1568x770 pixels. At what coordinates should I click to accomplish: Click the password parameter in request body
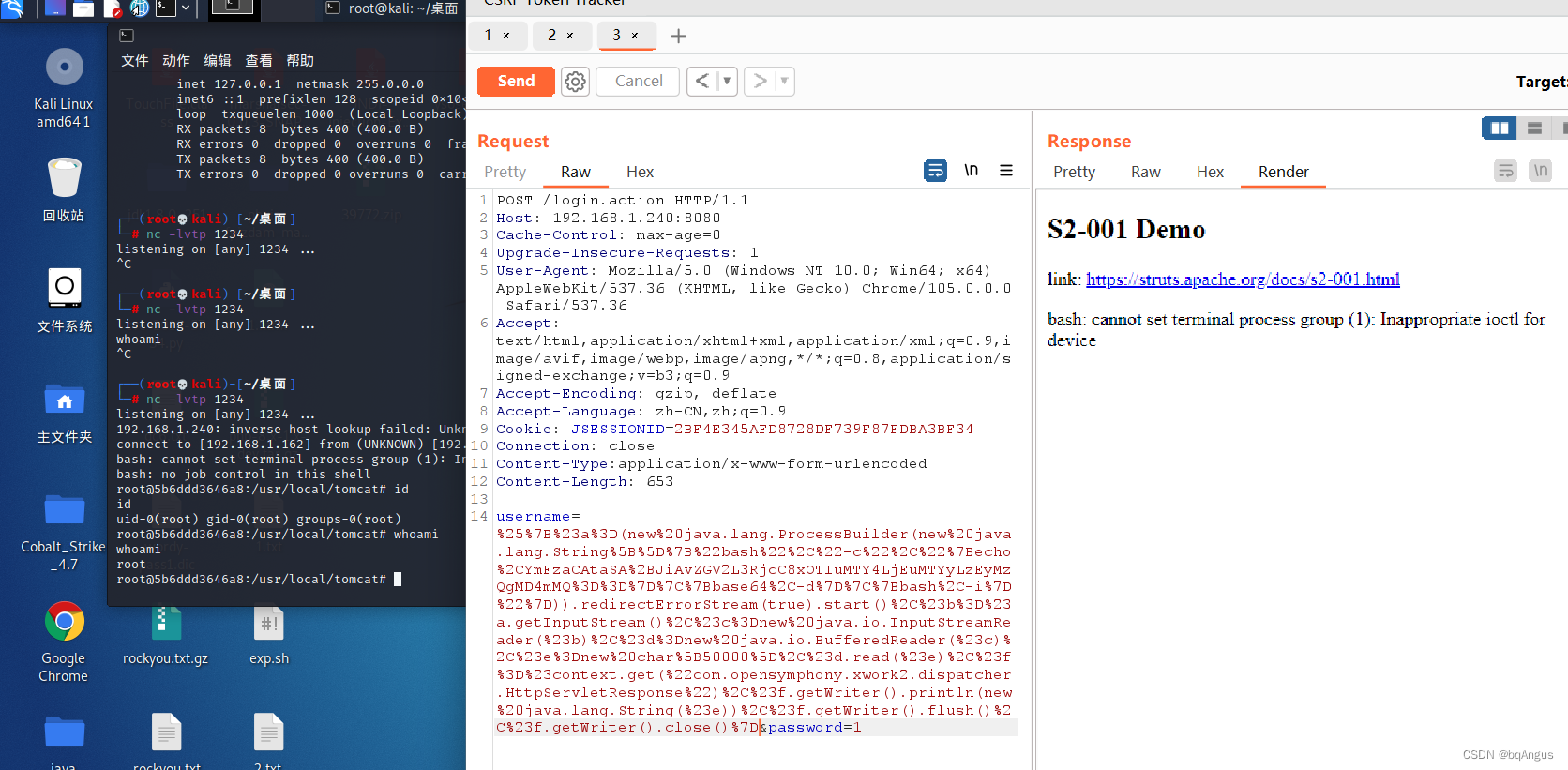coord(815,728)
